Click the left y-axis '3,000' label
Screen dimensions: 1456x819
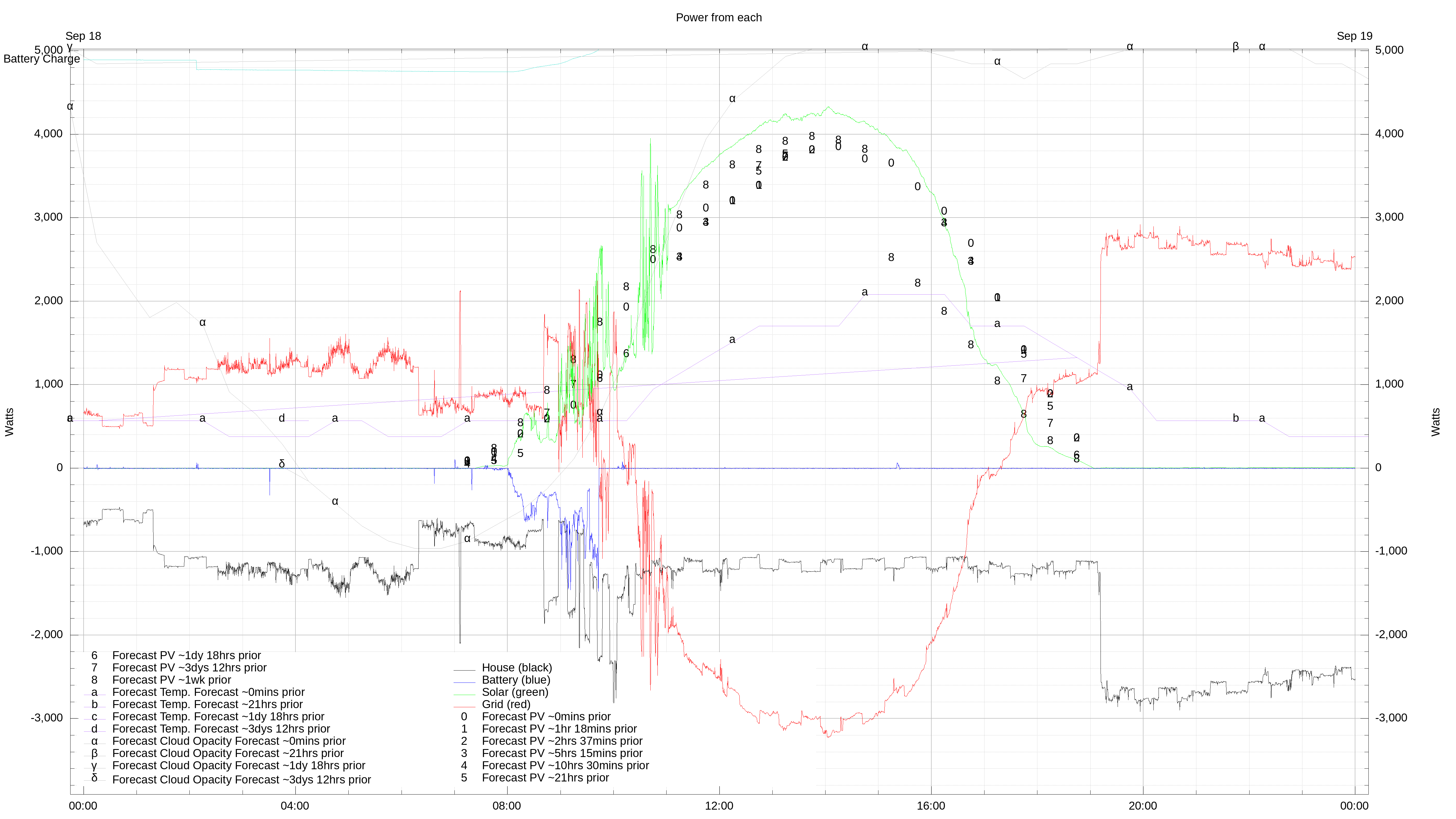click(x=49, y=217)
